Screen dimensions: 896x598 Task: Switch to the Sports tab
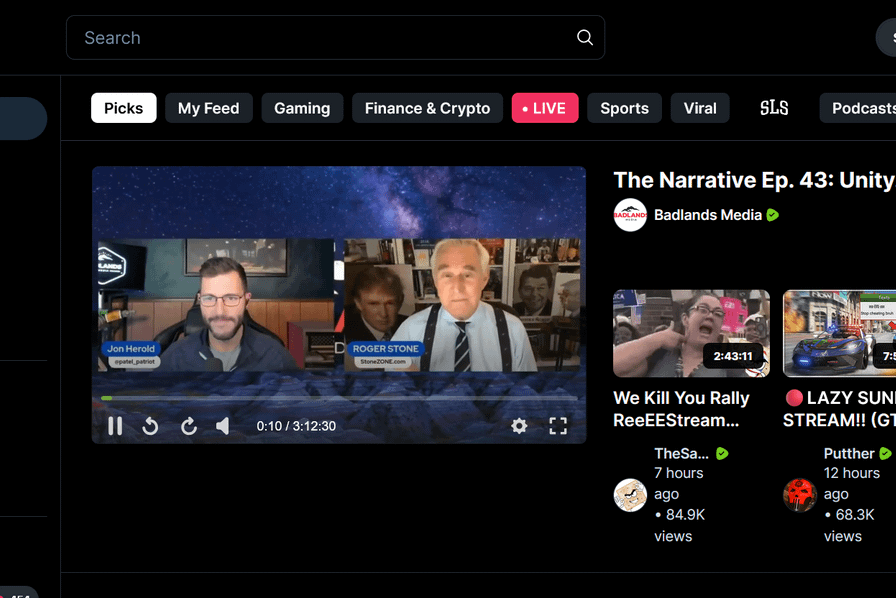pos(624,107)
